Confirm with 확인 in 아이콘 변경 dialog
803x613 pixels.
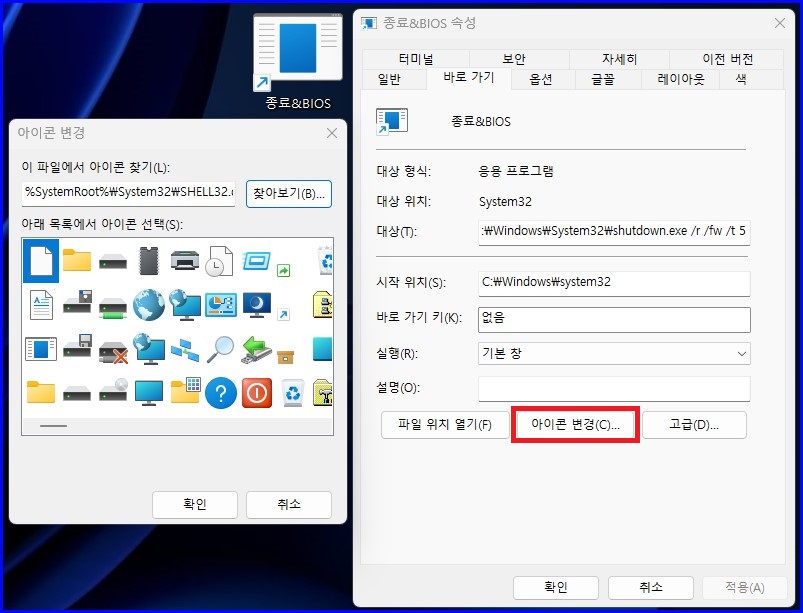tap(195, 504)
